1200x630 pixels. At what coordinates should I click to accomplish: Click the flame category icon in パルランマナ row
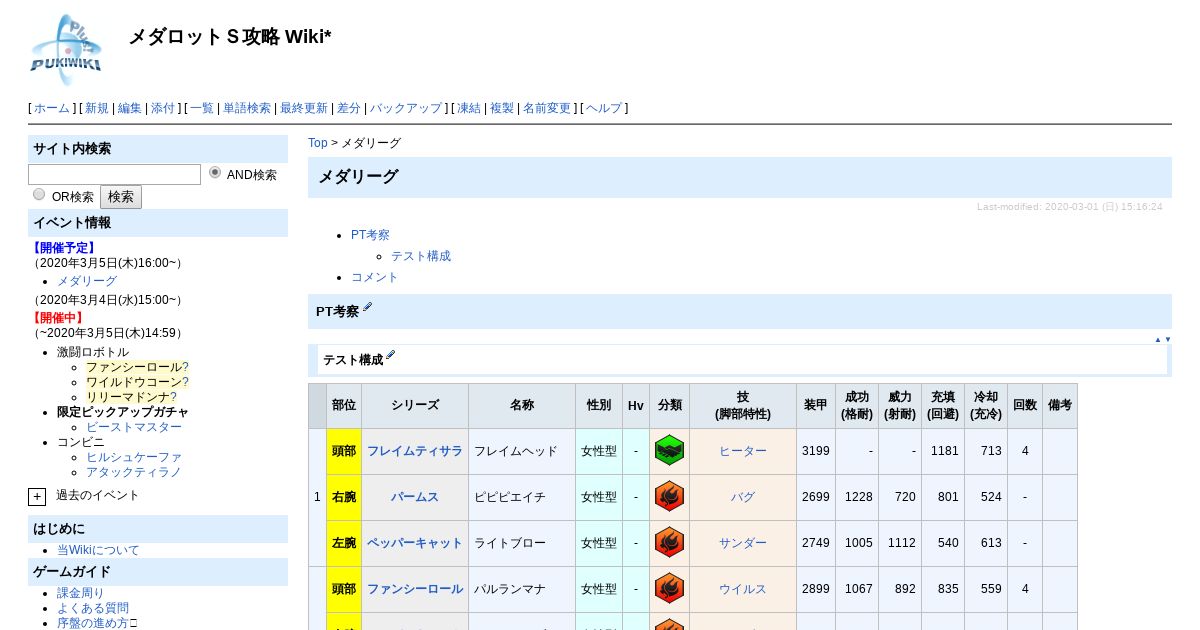tap(669, 589)
